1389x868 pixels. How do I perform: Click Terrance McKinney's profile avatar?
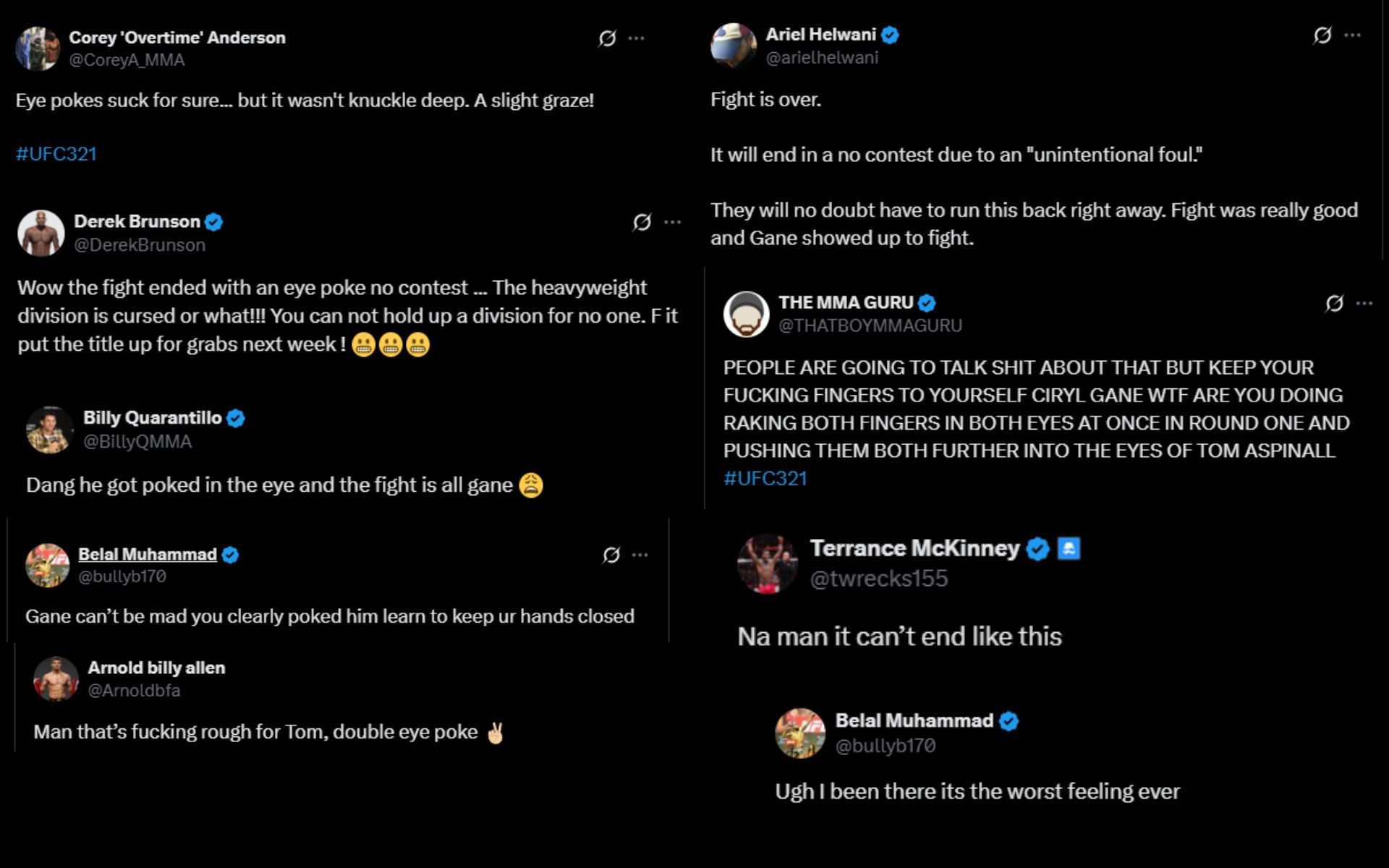(x=766, y=563)
